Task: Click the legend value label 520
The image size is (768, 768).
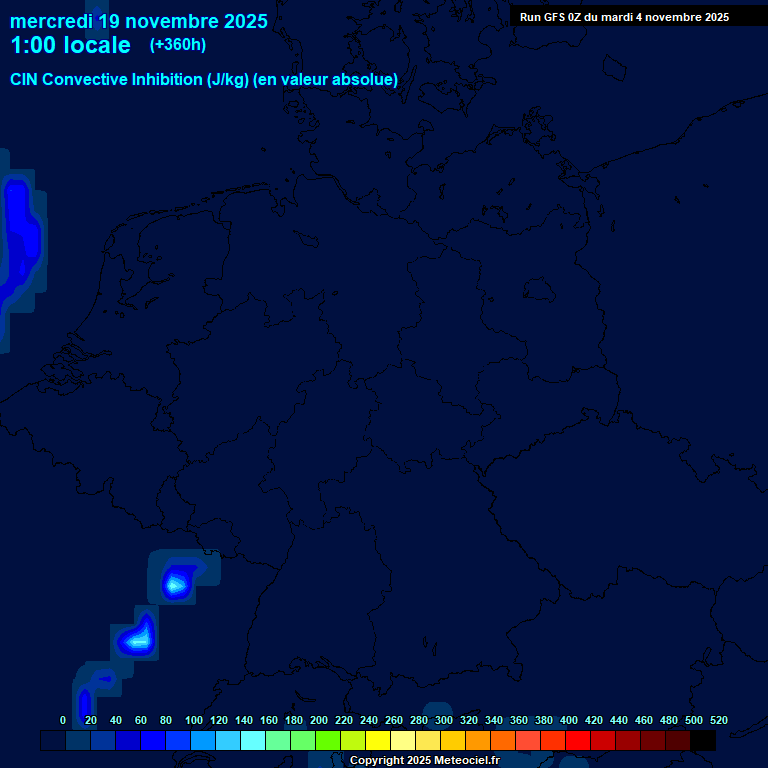Action: pyautogui.click(x=718, y=720)
